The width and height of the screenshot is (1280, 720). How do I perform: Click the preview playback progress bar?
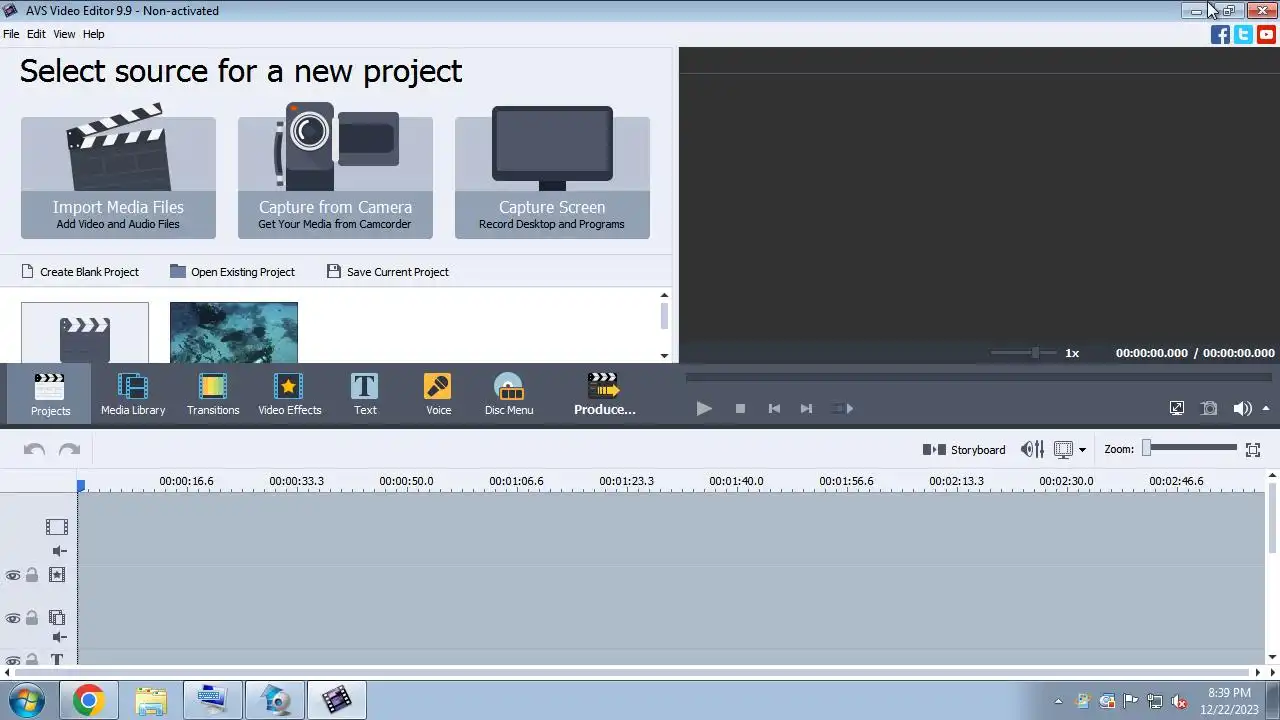[x=979, y=378]
